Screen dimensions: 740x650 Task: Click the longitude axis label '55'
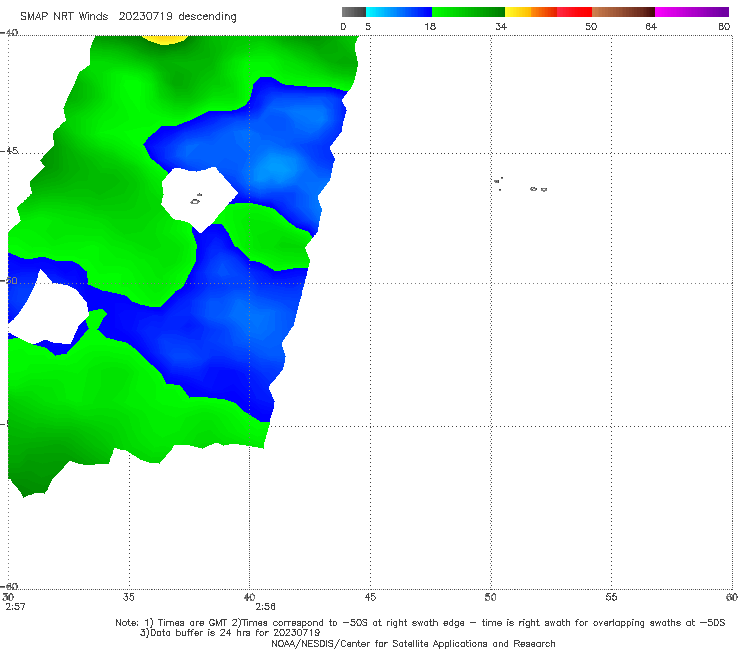pos(611,597)
